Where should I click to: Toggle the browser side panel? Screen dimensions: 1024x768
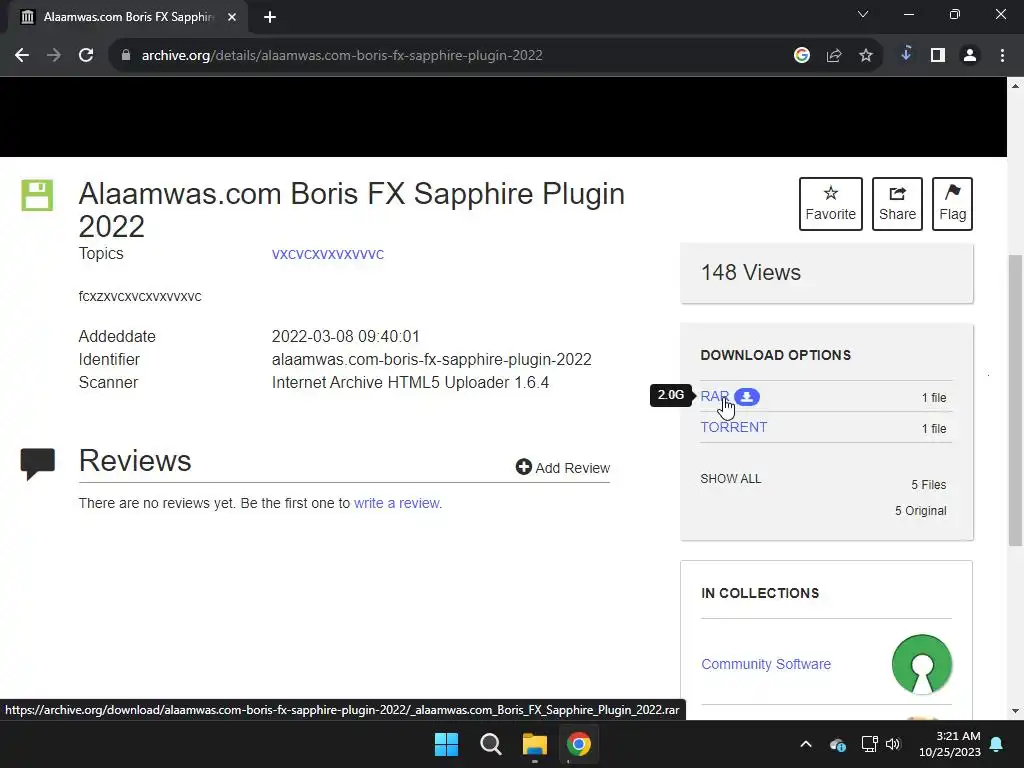click(938, 56)
